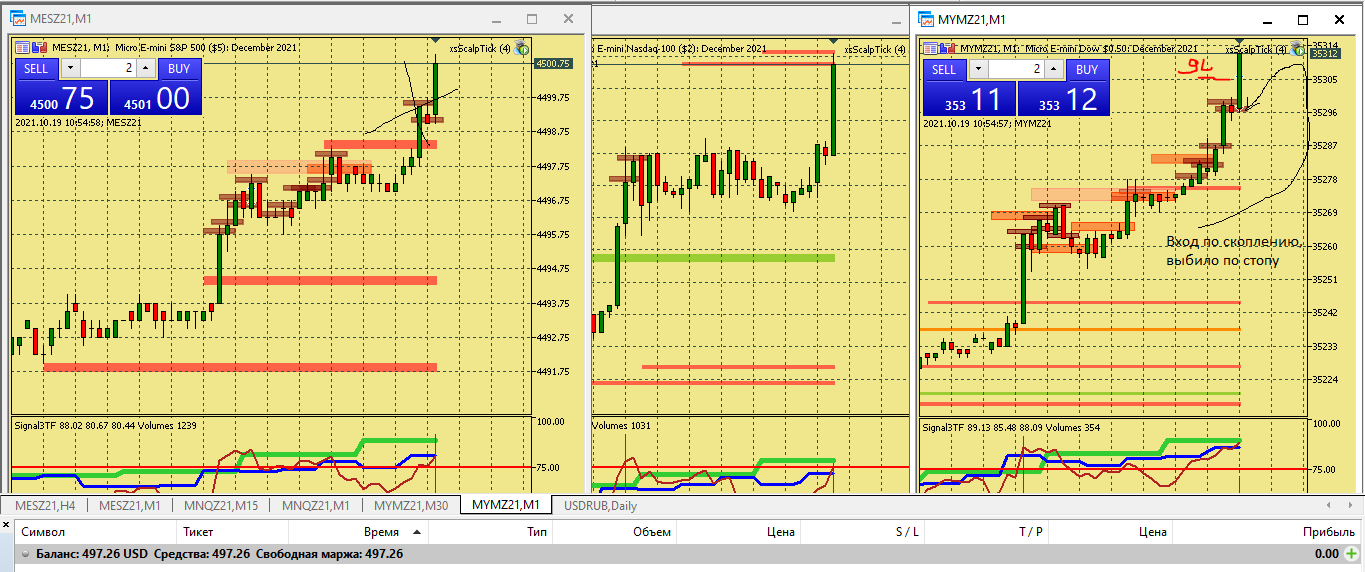Screen dimensions: 1365x572
Task: Select the MYMZ21,M1 chart tab
Action: click(505, 505)
